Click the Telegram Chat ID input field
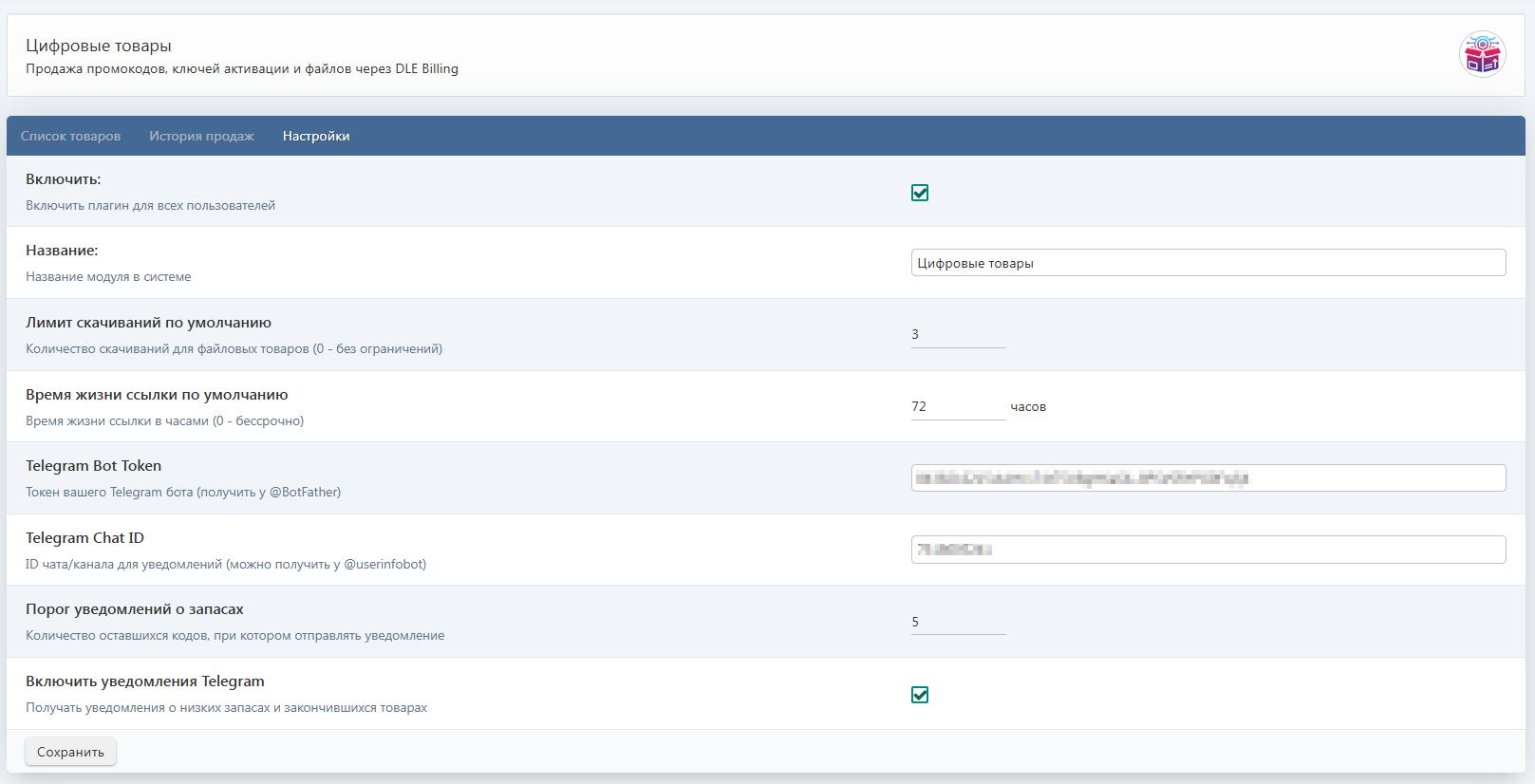Screen dimensions: 1535x784 pyautogui.click(x=1207, y=550)
